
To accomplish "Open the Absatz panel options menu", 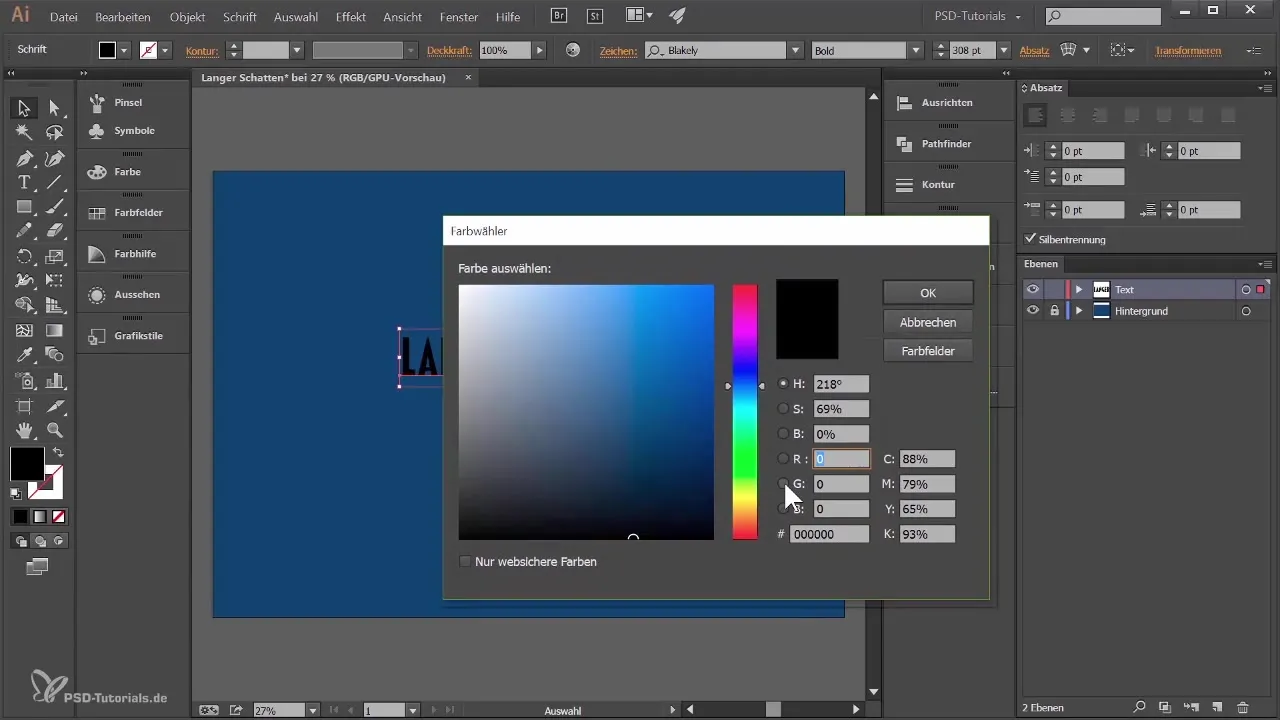I will click(1265, 88).
